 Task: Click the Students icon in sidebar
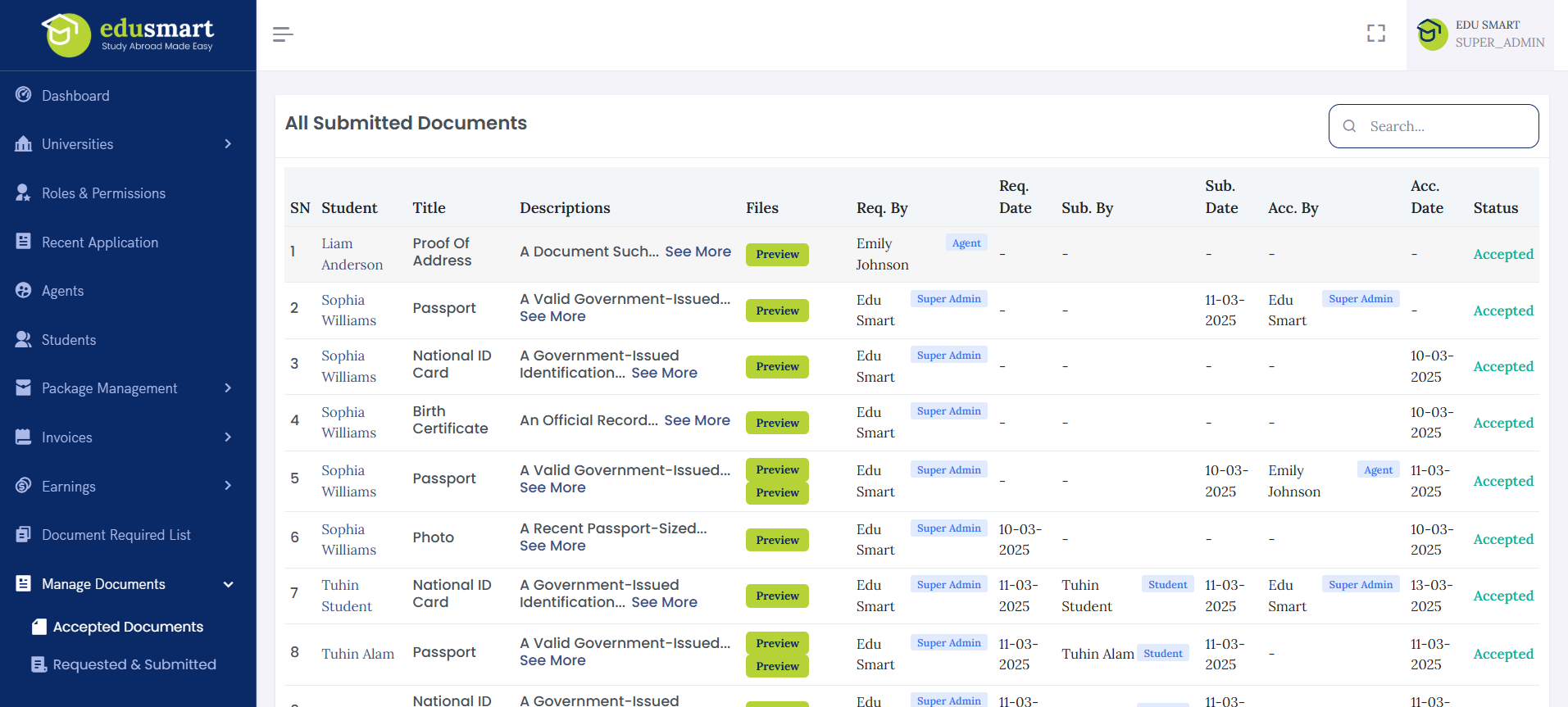(24, 339)
